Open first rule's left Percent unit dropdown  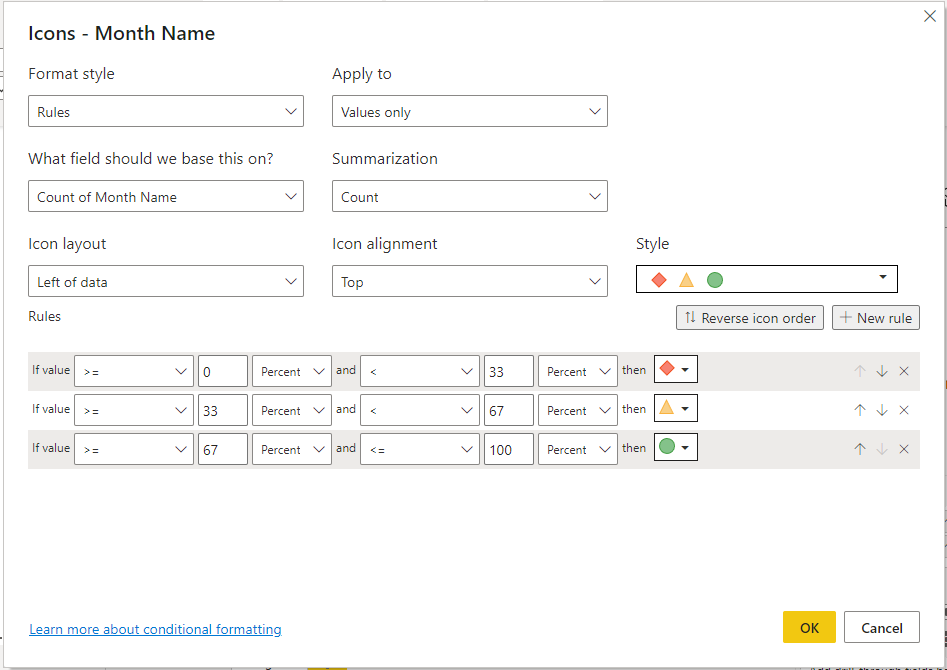pos(292,371)
